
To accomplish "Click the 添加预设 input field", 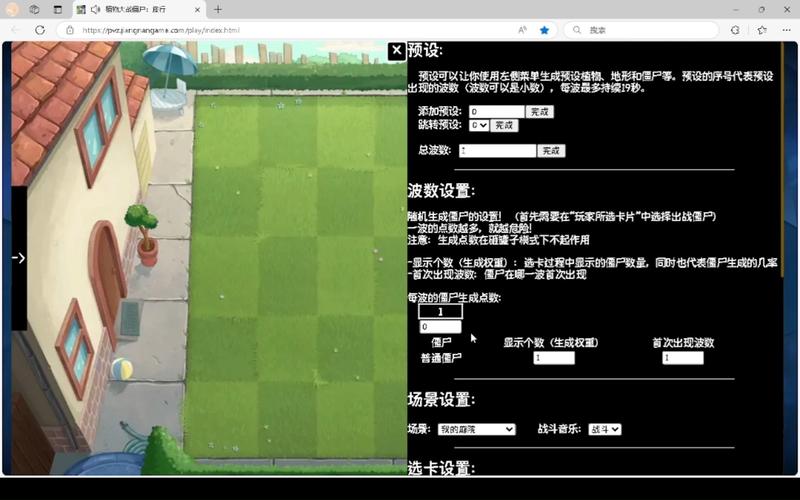I will [x=496, y=111].
